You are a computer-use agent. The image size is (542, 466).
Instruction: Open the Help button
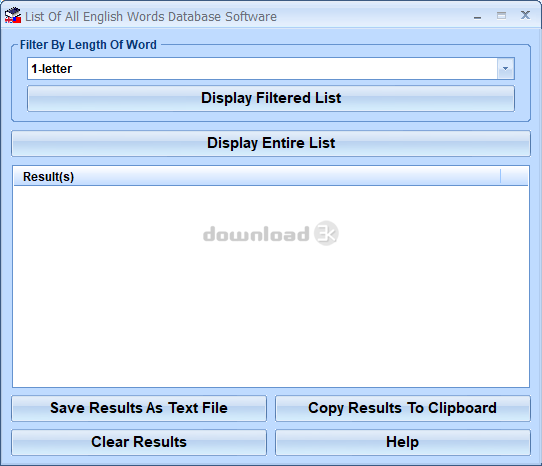[x=403, y=442]
